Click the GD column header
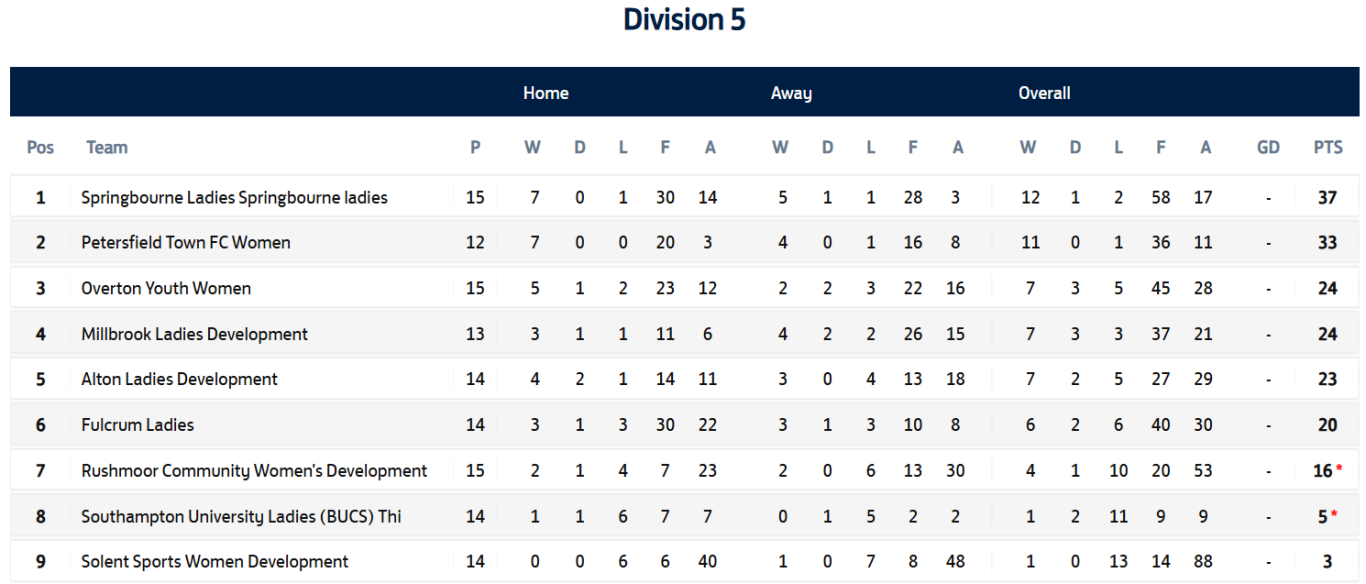 (1268, 147)
